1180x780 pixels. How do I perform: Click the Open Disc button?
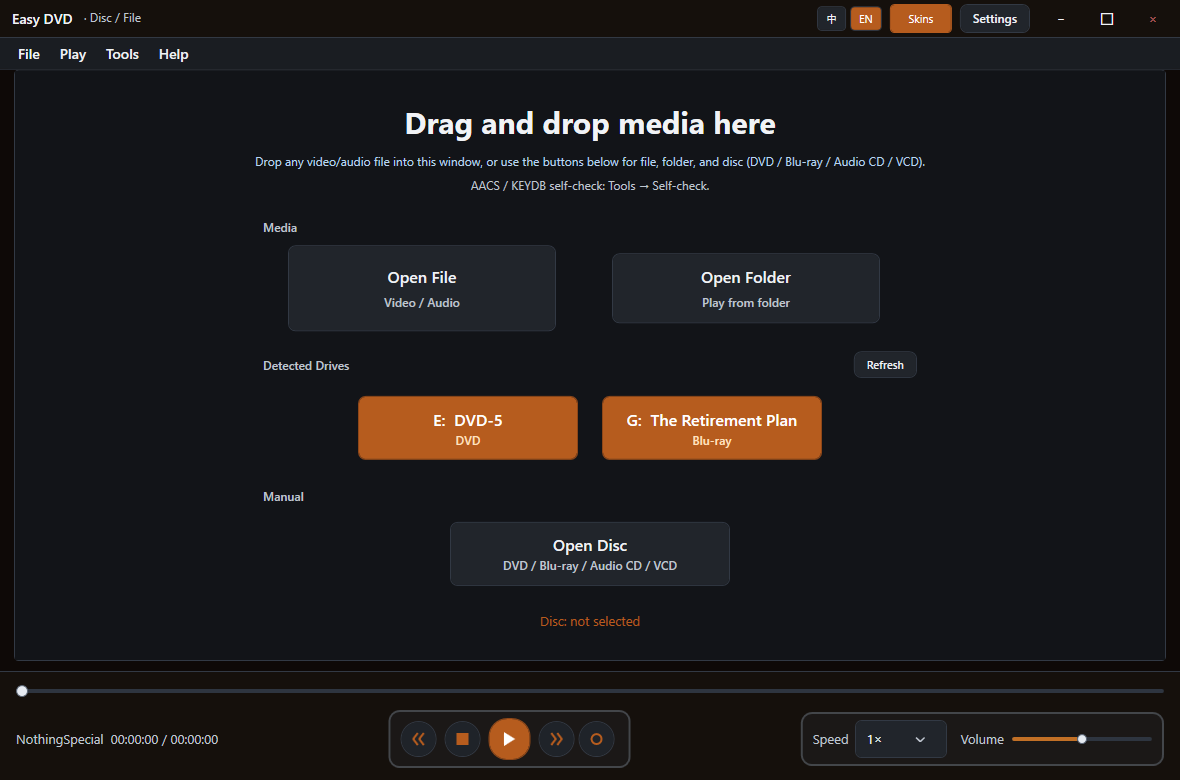(590, 554)
